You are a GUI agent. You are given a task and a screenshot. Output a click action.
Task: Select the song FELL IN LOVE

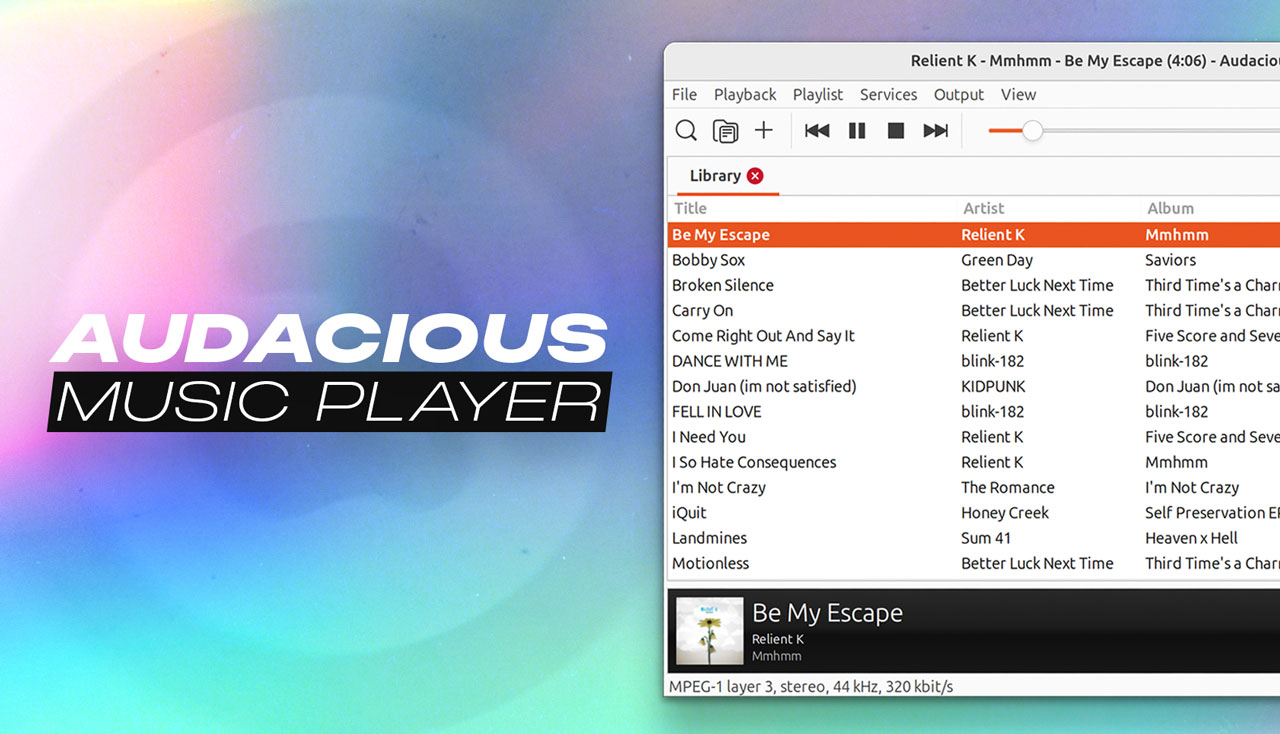[717, 411]
